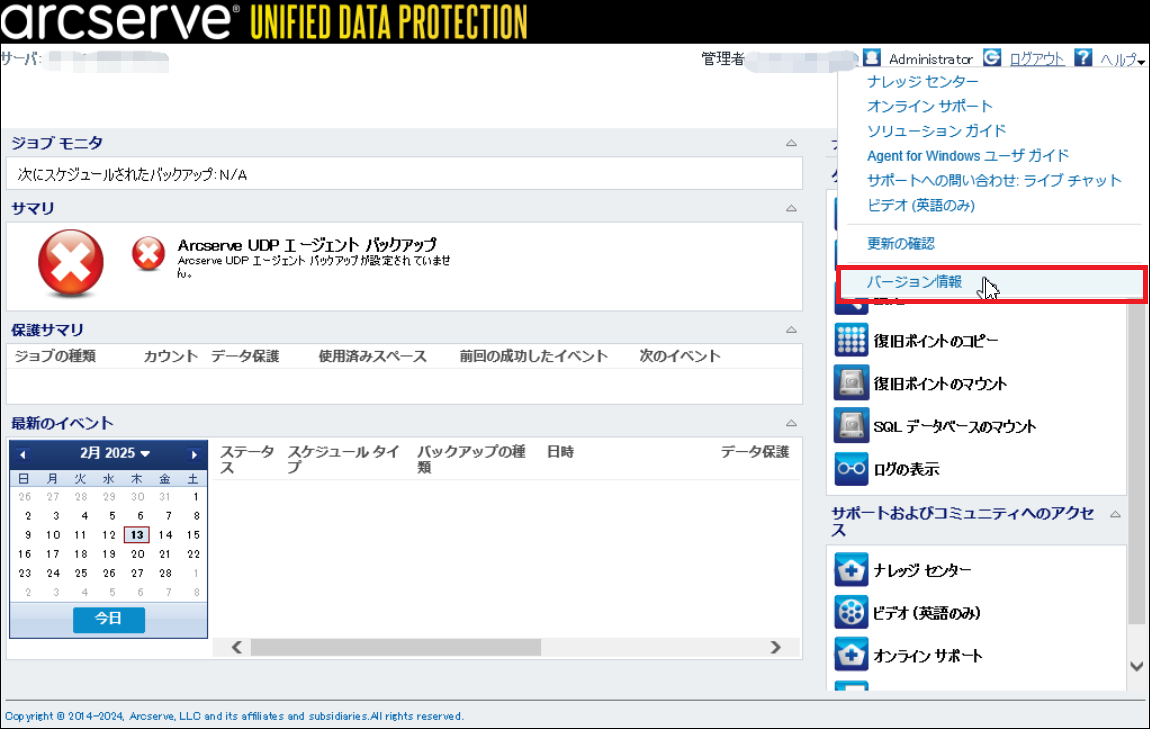Image resolution: width=1150 pixels, height=729 pixels.
Task: Click the ステータス column header
Action: pyautogui.click(x=247, y=459)
